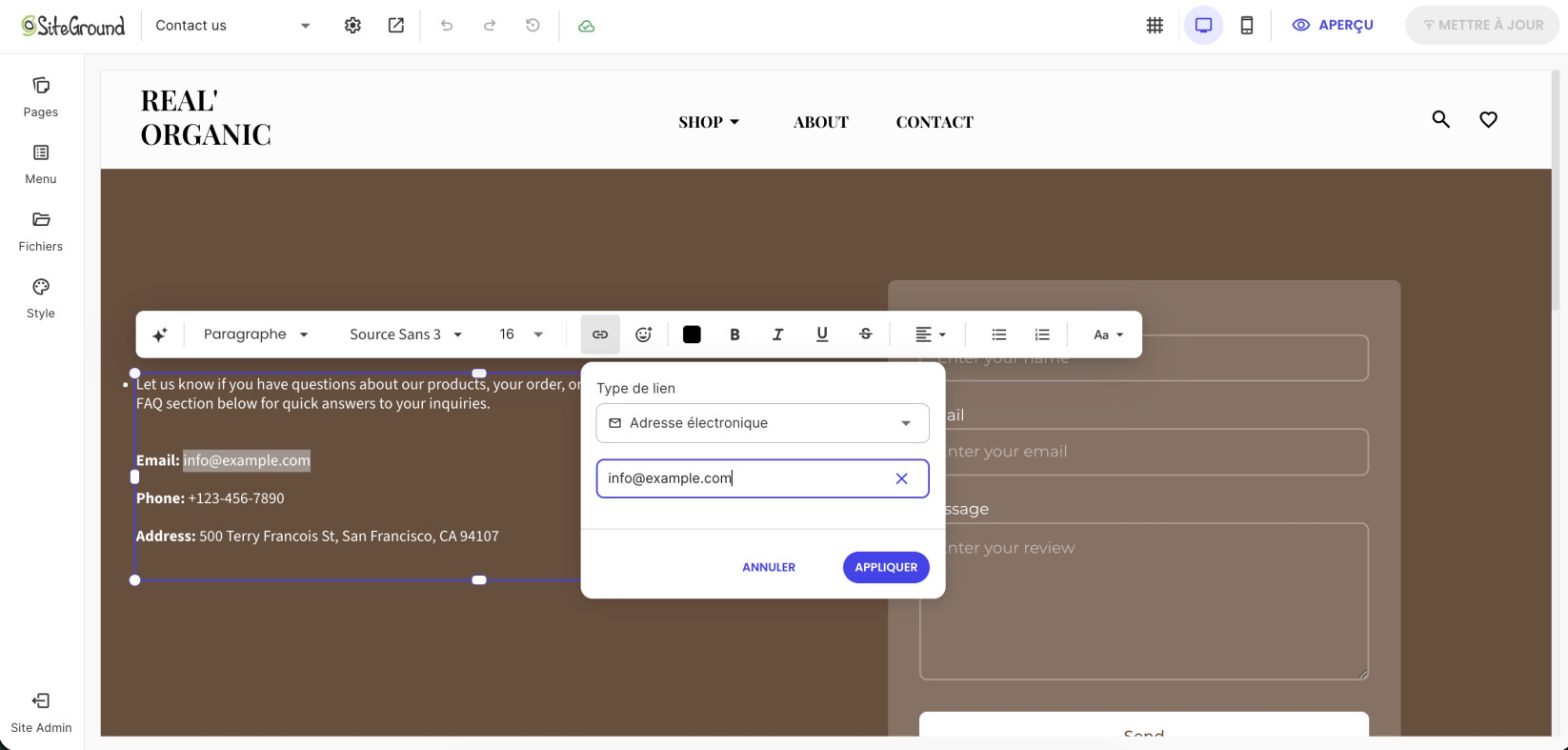Open the Aa text case dropdown
Viewport: 1568px width, 750px height.
coord(1109,334)
